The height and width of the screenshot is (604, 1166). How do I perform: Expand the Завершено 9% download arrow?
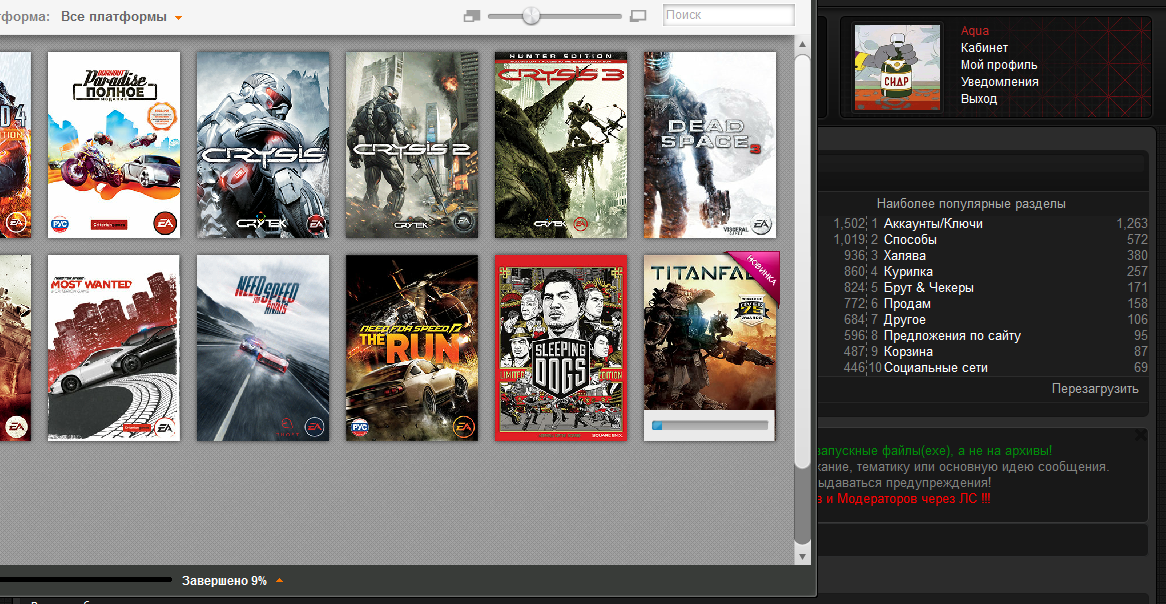(x=280, y=581)
